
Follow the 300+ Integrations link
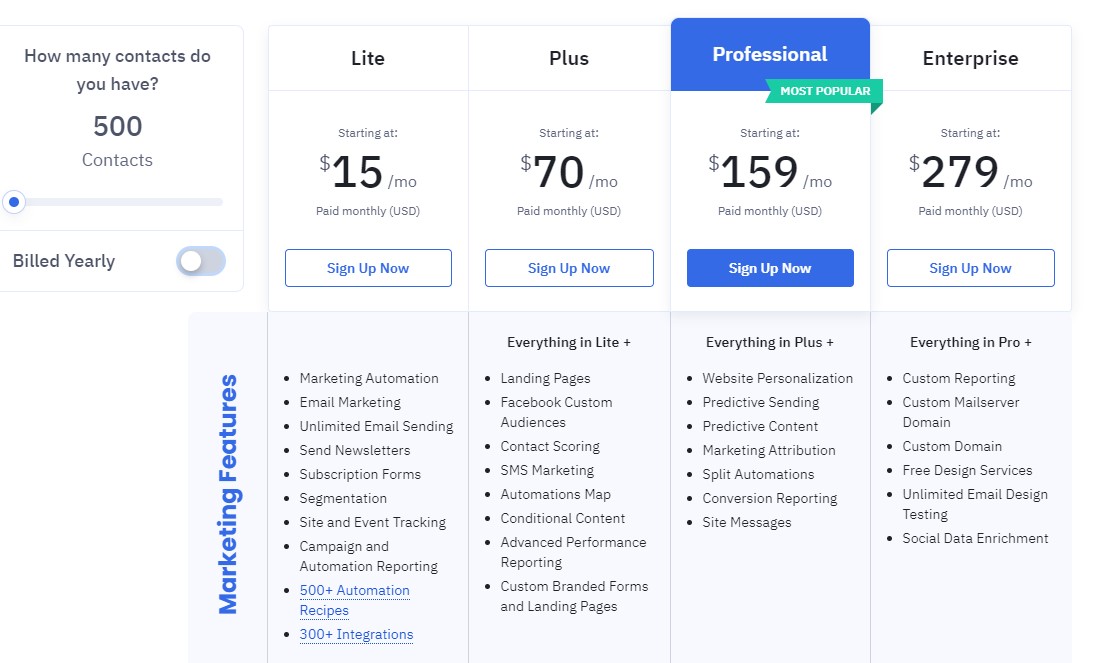coord(356,634)
